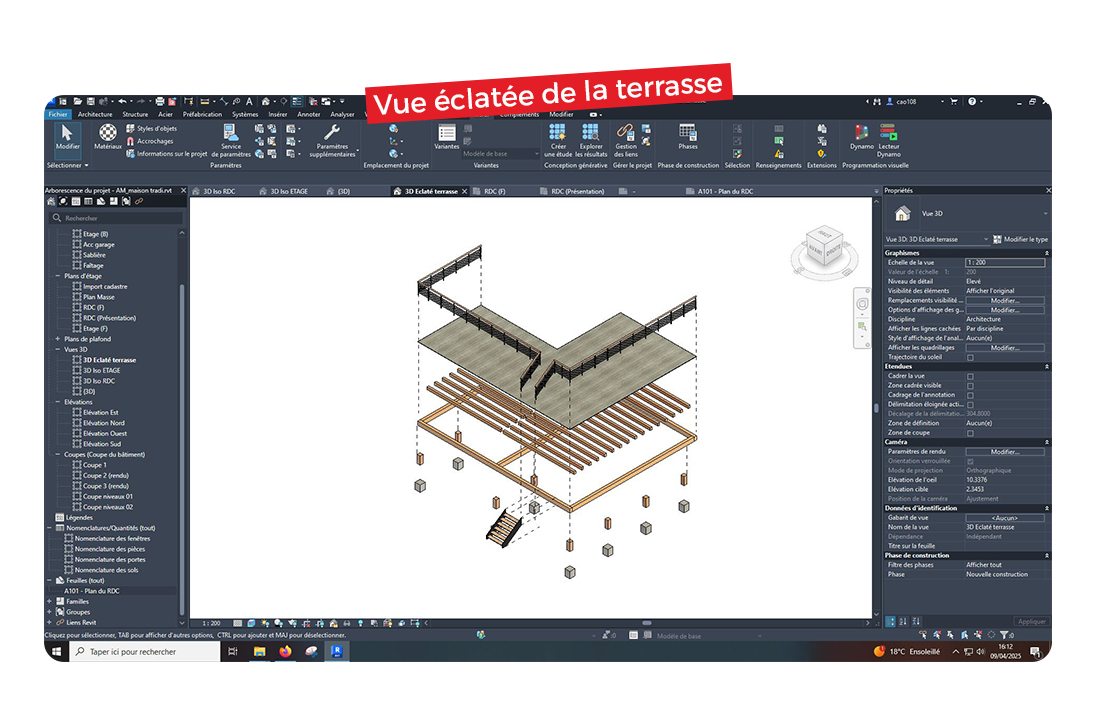Click the default 3D view house icon

tap(266, 101)
